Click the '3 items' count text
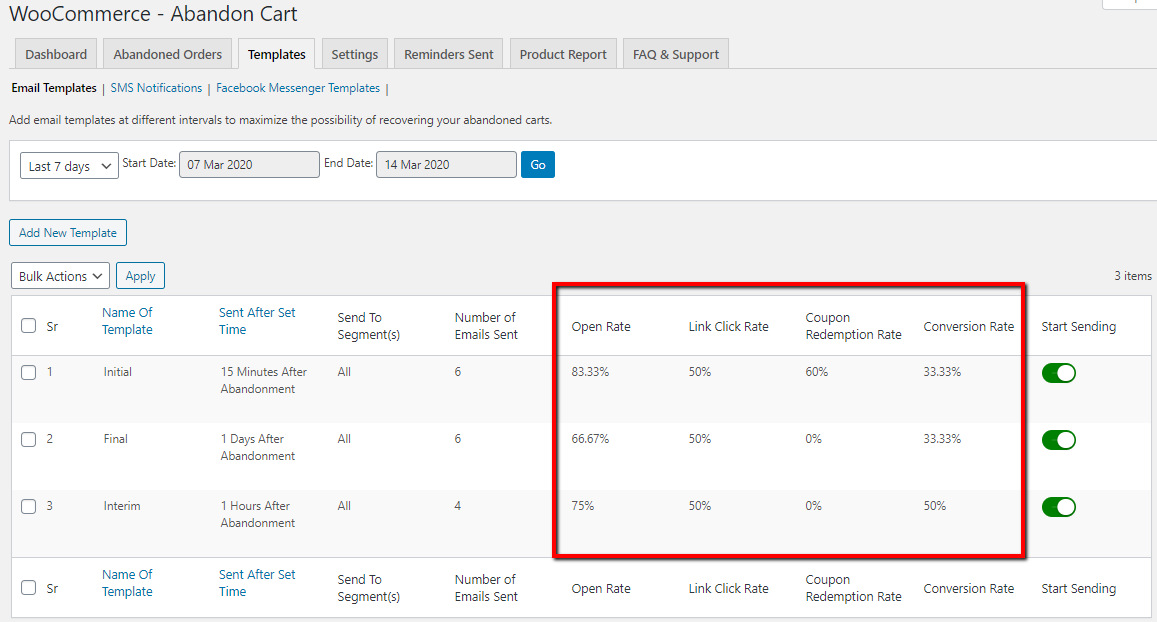This screenshot has width=1157, height=622. point(1133,276)
